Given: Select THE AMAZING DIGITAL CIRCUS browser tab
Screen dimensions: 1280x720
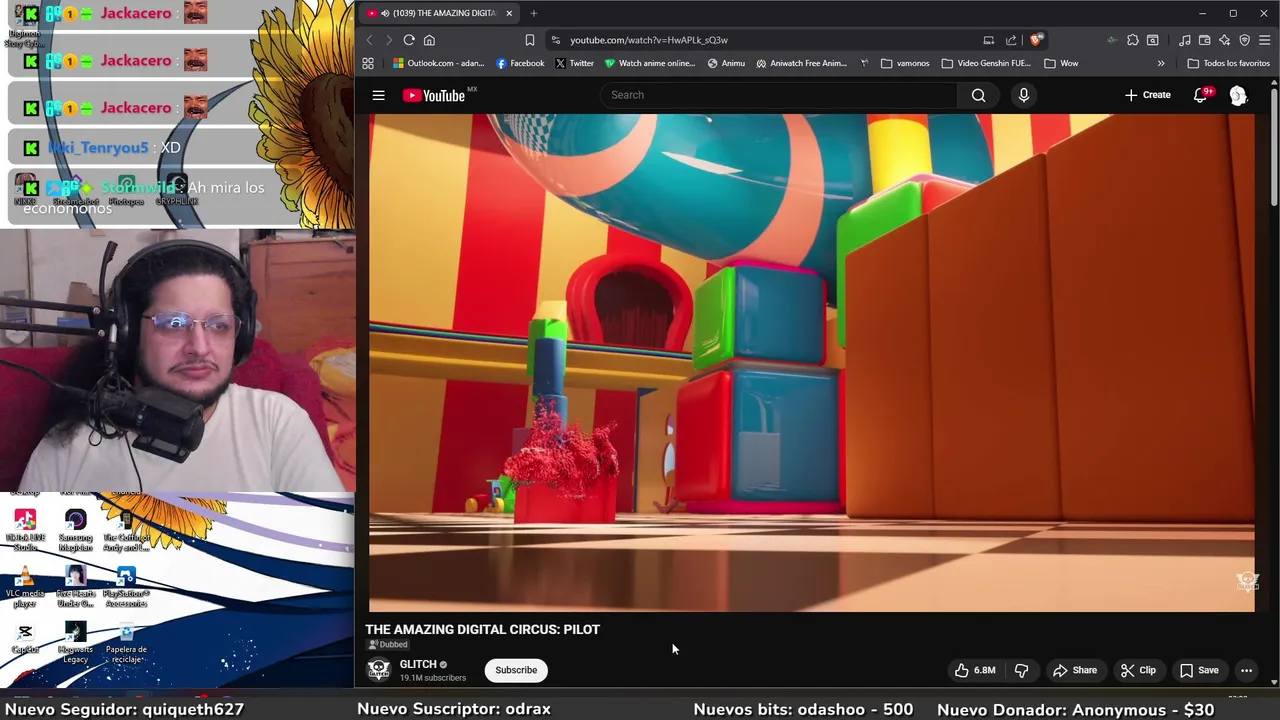Looking at the screenshot, I should tap(440, 13).
